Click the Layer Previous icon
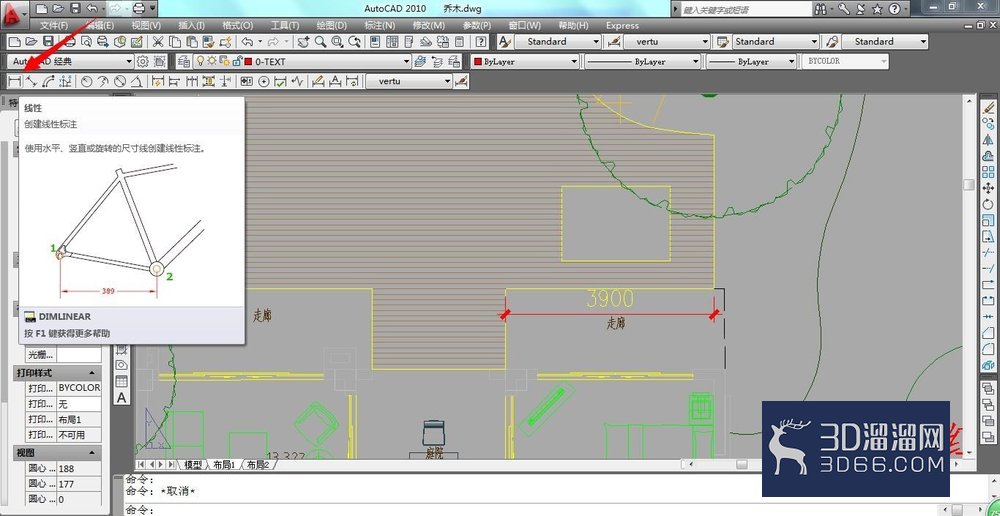The height and width of the screenshot is (516, 1000). pyautogui.click(x=438, y=61)
